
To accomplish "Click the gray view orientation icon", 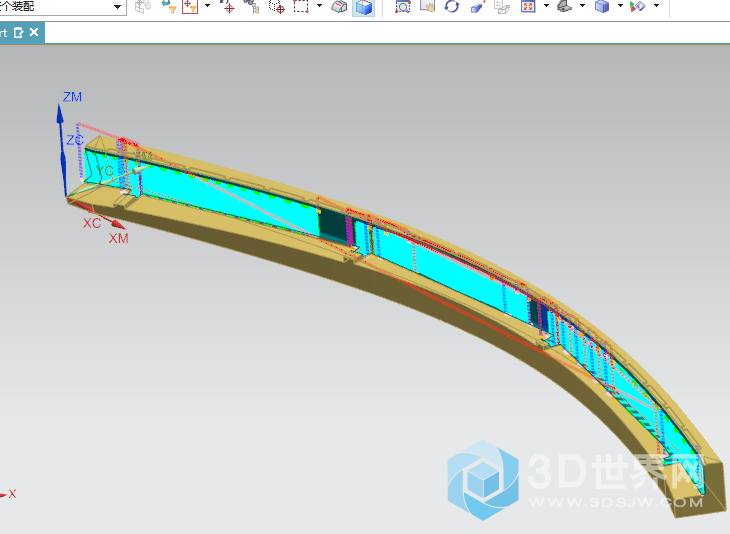I will pyautogui.click(x=564, y=7).
